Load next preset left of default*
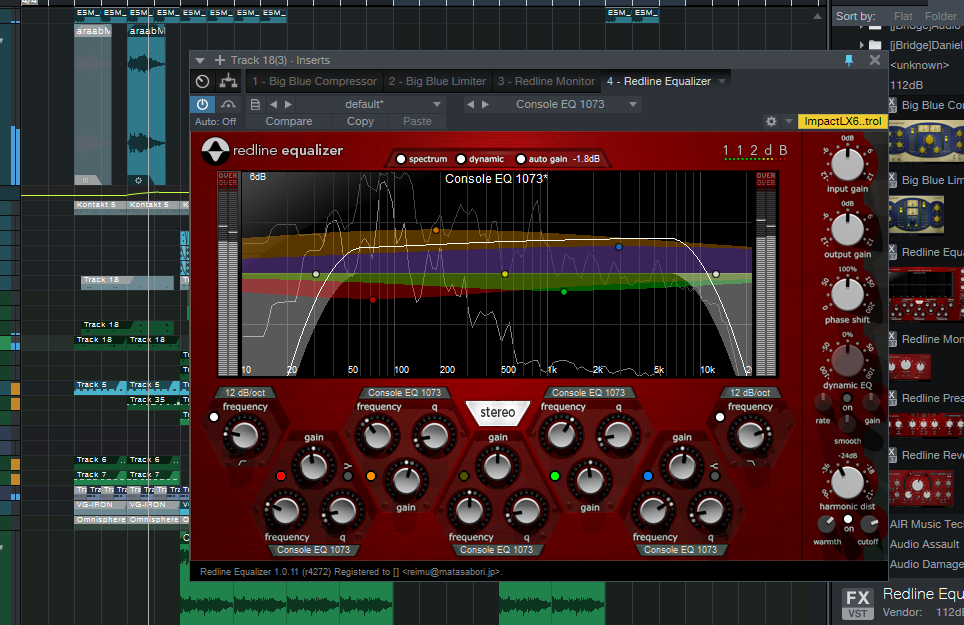Screen dimensions: 964x625 click(288, 104)
